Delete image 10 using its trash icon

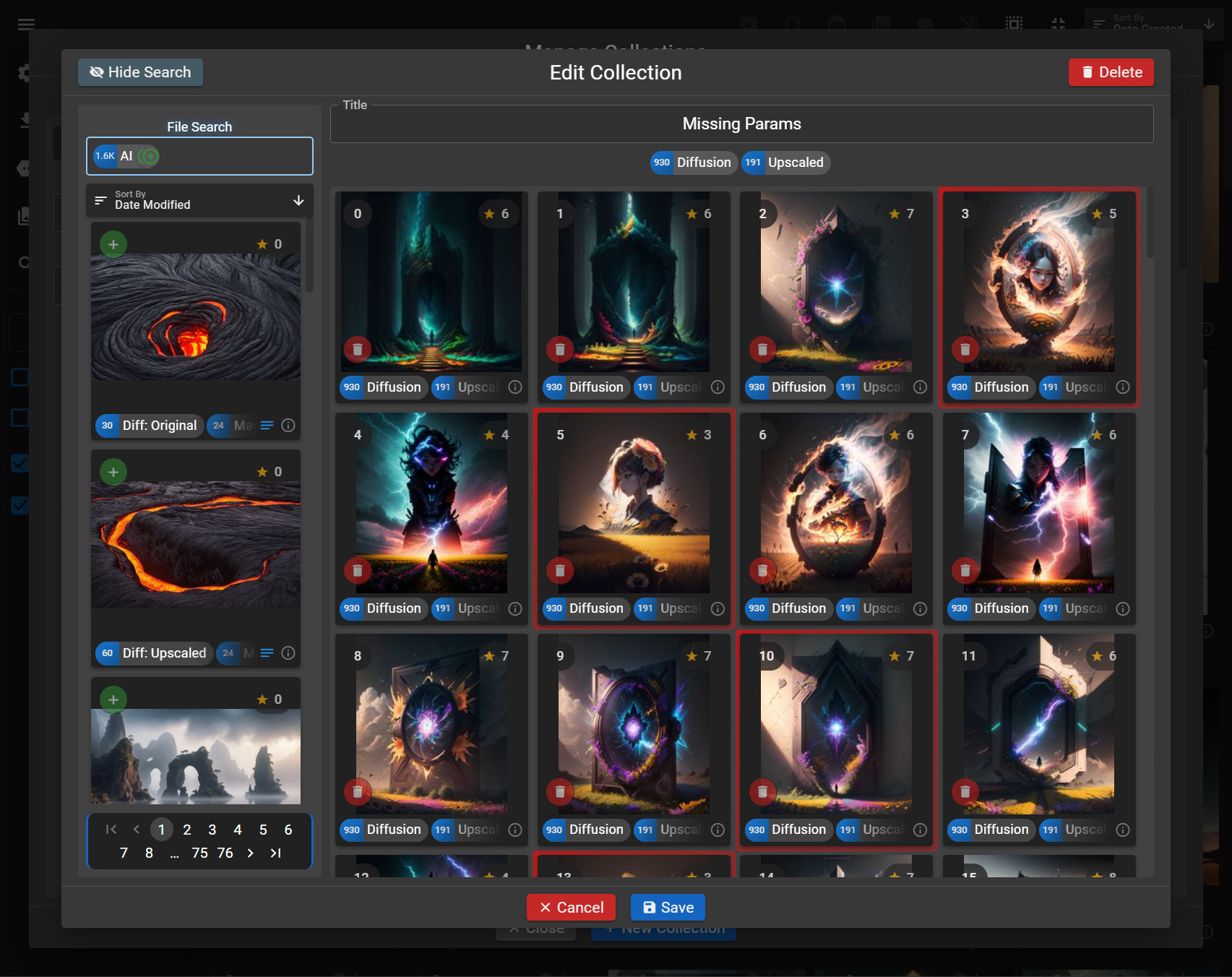[x=762, y=791]
